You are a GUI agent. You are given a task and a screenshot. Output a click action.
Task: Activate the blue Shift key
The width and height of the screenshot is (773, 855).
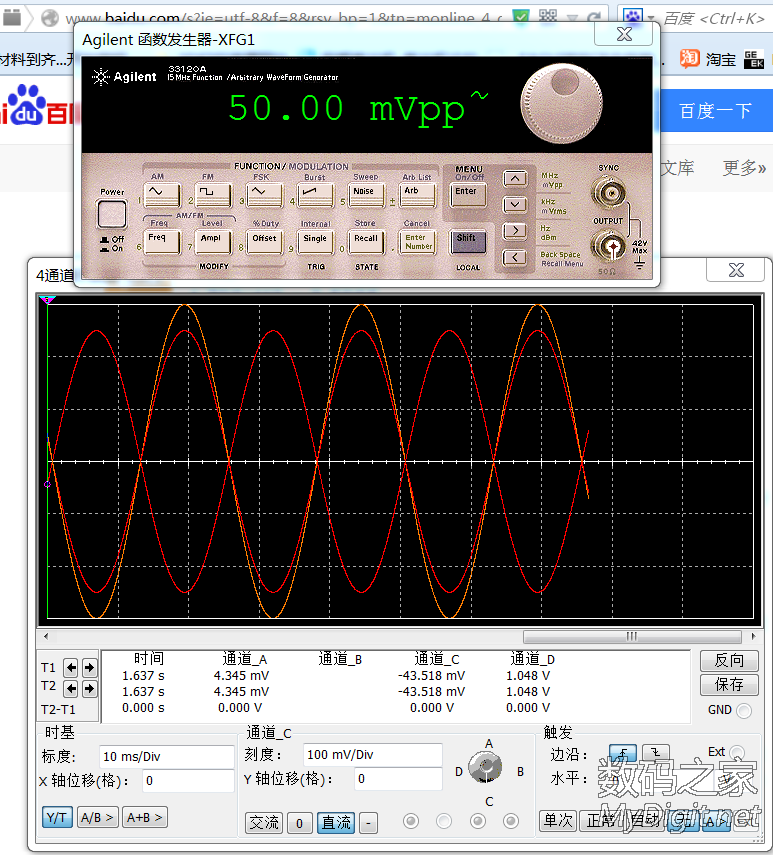468,242
